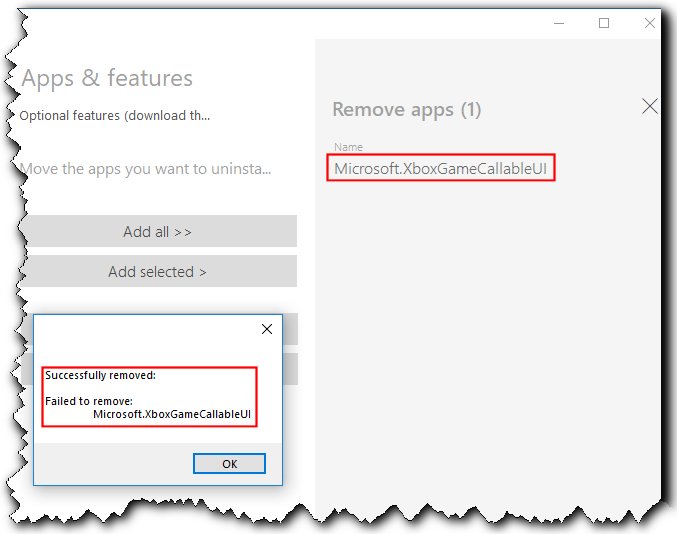The height and width of the screenshot is (534, 677).
Task: Click lower gray button partly hidden behind dialog
Action: coord(289,368)
